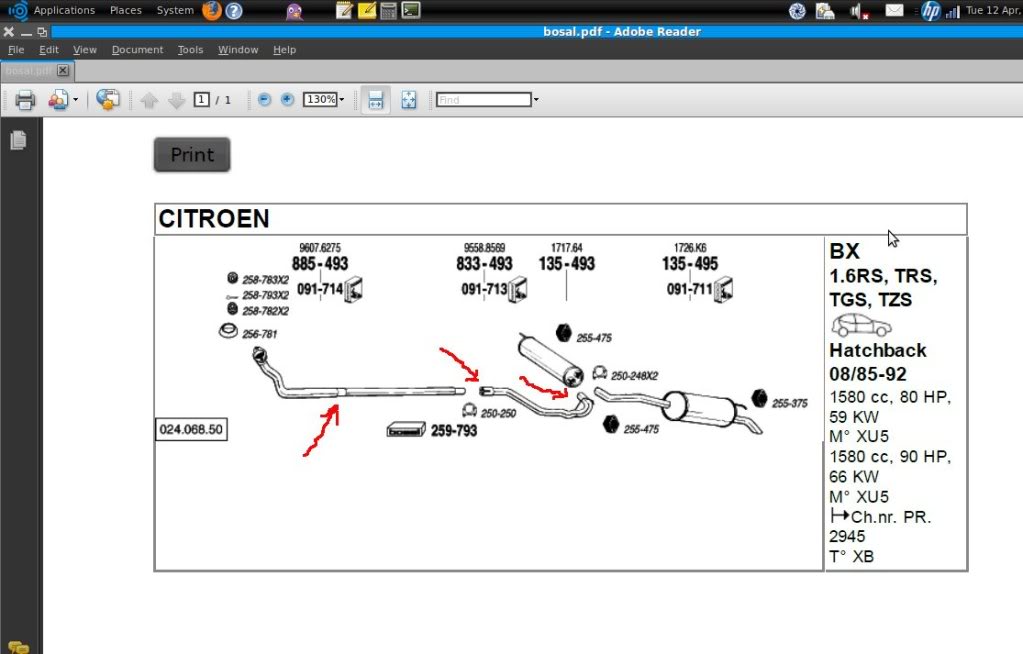Click the page number field
Viewport: 1023px width, 654px height.
click(x=201, y=99)
